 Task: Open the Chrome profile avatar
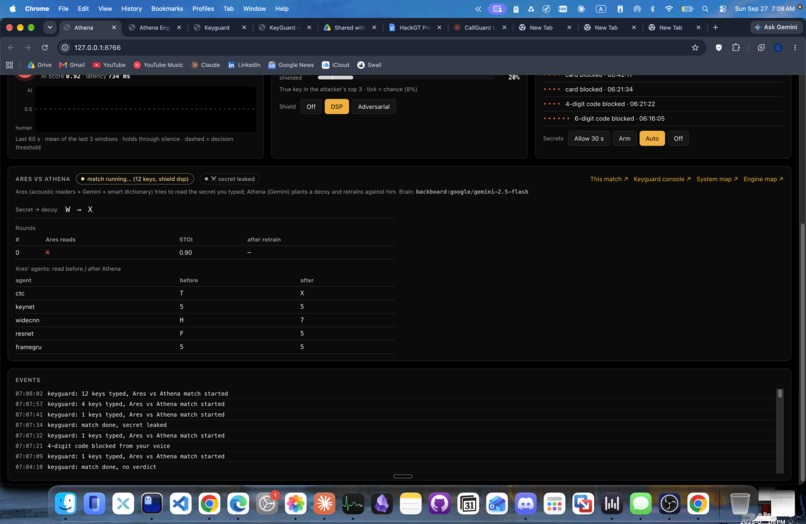click(778, 47)
